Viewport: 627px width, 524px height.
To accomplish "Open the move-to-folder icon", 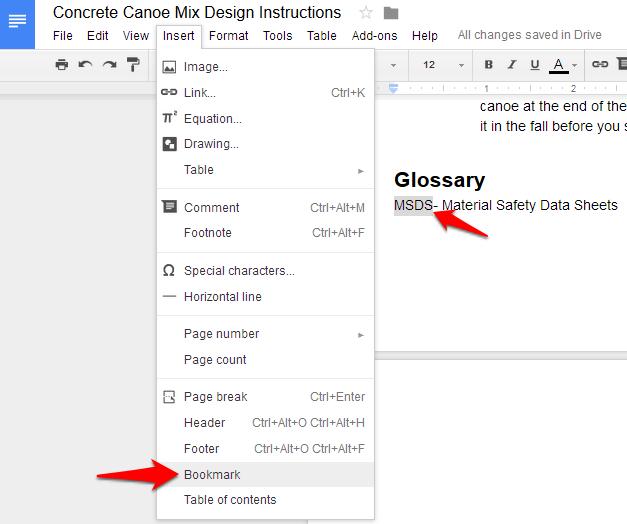I will click(x=391, y=13).
